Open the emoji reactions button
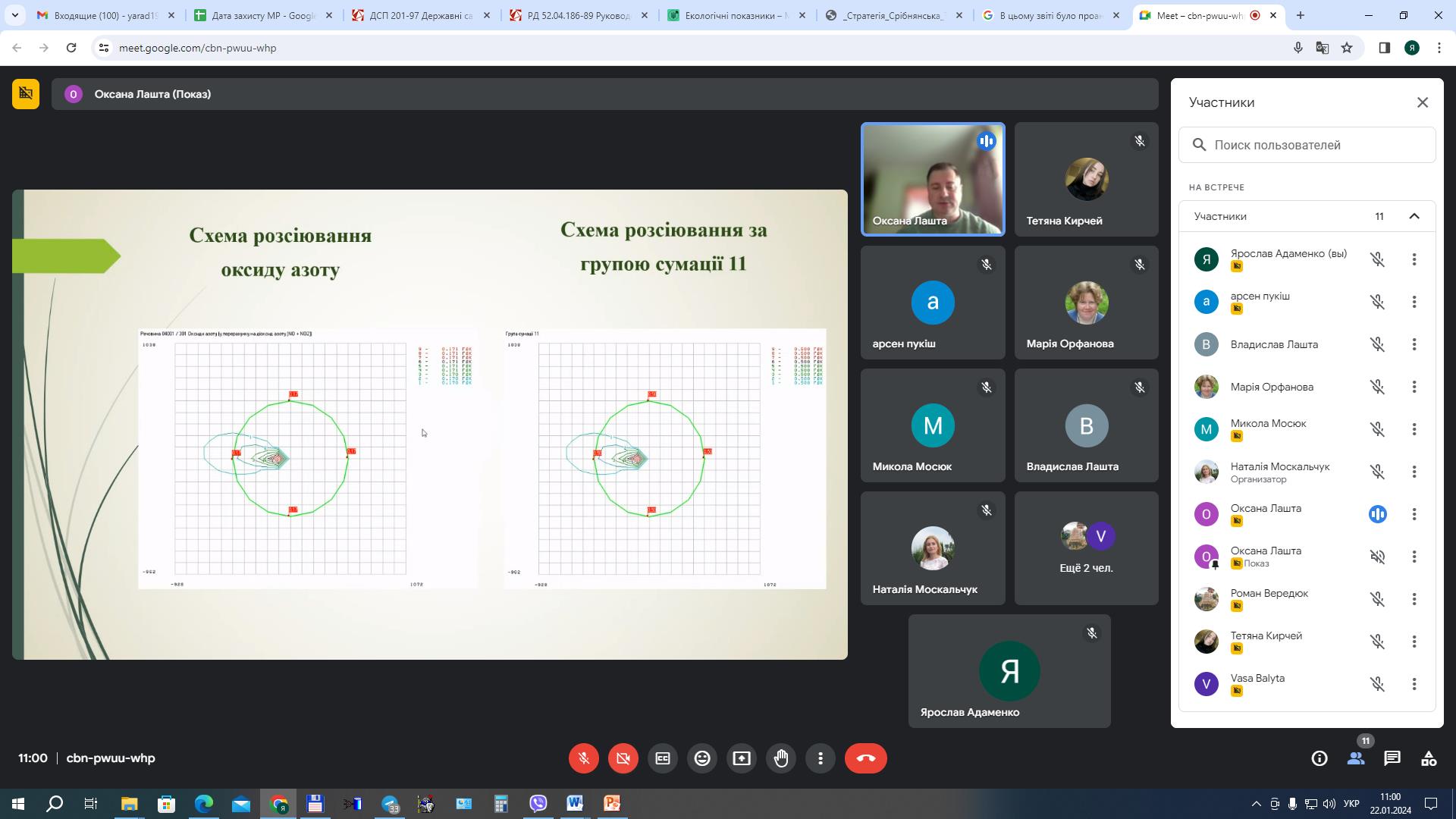The image size is (1456, 819). (x=702, y=758)
